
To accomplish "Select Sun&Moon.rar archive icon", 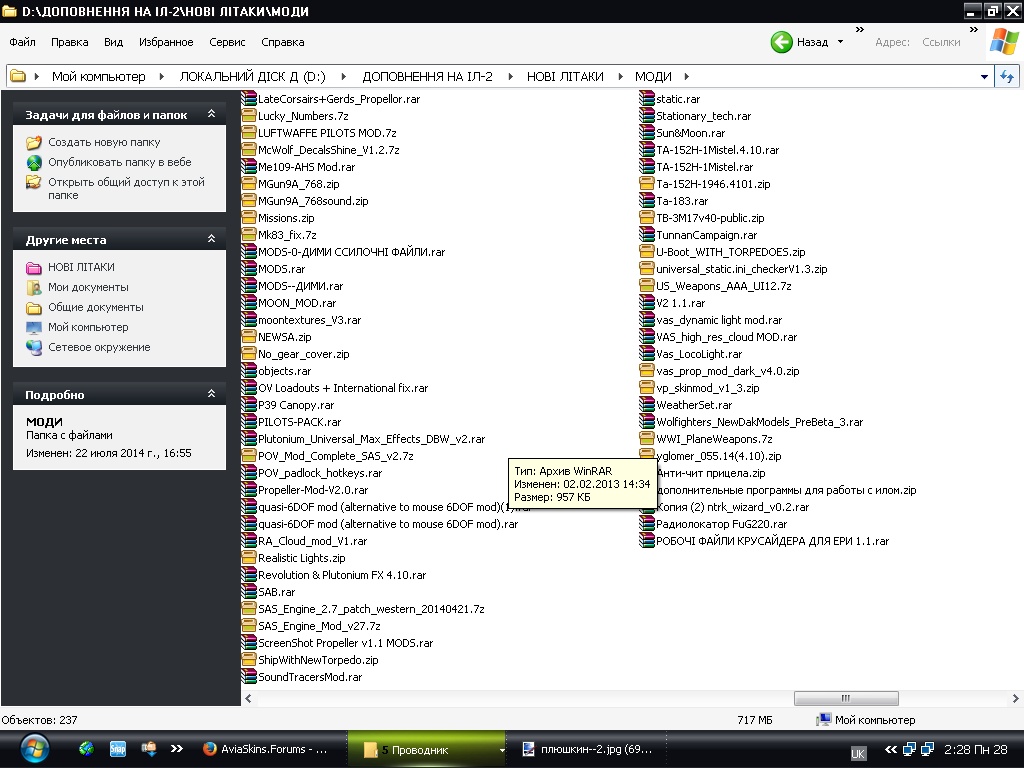I will point(647,133).
